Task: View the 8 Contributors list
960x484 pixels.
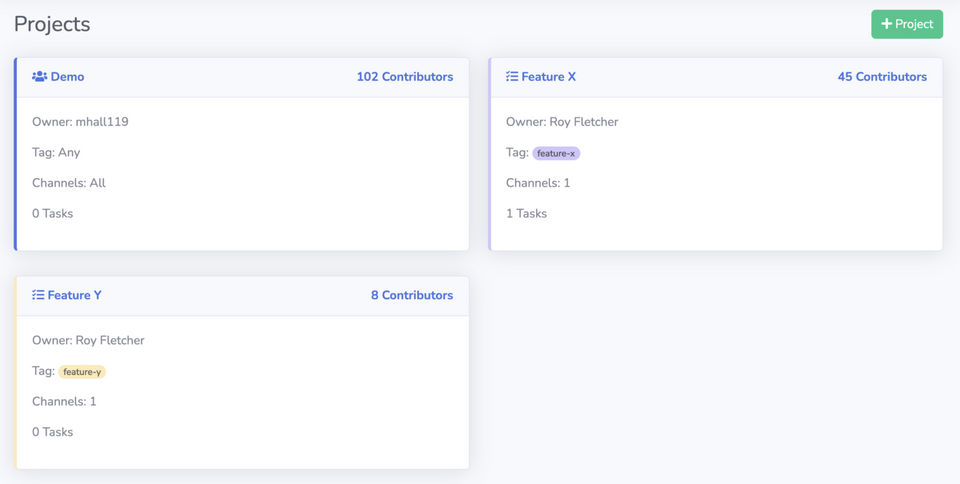Action: [x=411, y=296]
